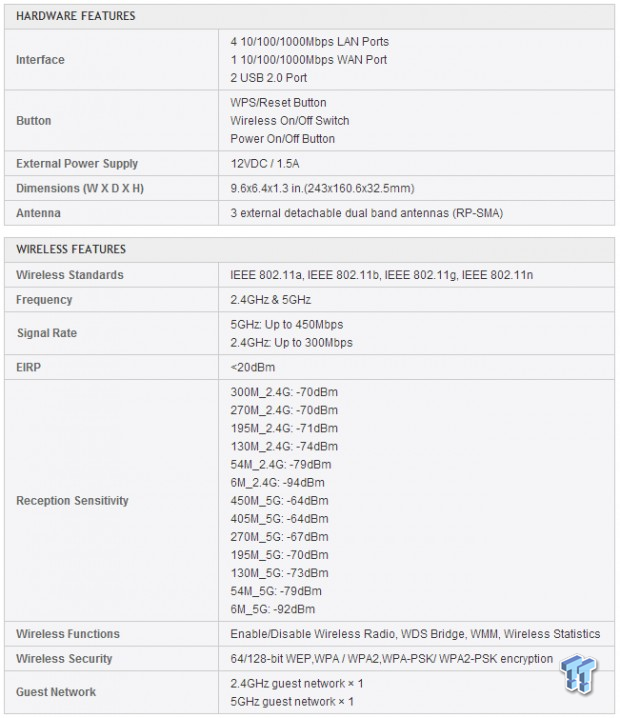Select the Signal Rate label

(47, 333)
